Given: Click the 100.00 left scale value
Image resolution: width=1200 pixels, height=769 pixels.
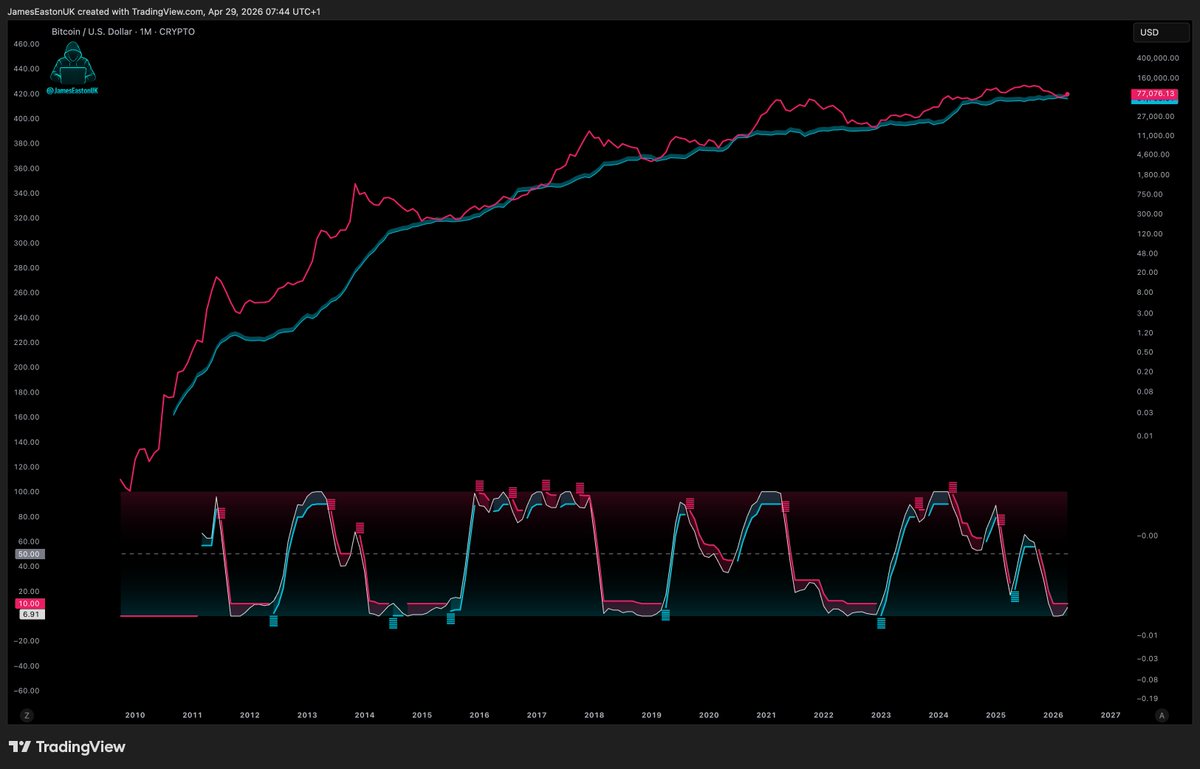Looking at the screenshot, I should (x=27, y=492).
